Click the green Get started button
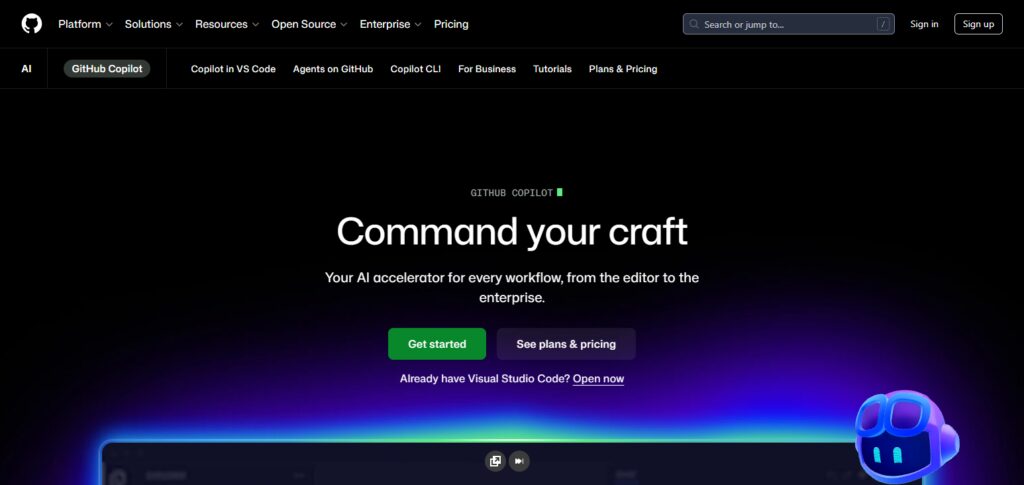Image resolution: width=1024 pixels, height=485 pixels. [x=437, y=344]
